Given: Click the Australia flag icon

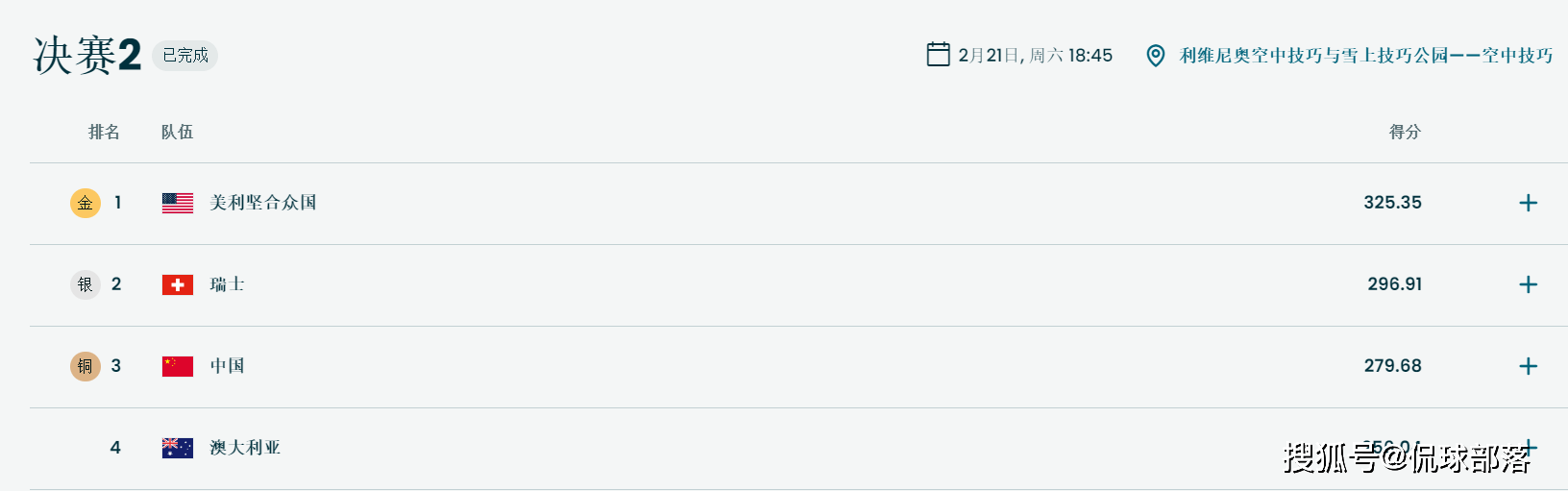Looking at the screenshot, I should [178, 448].
